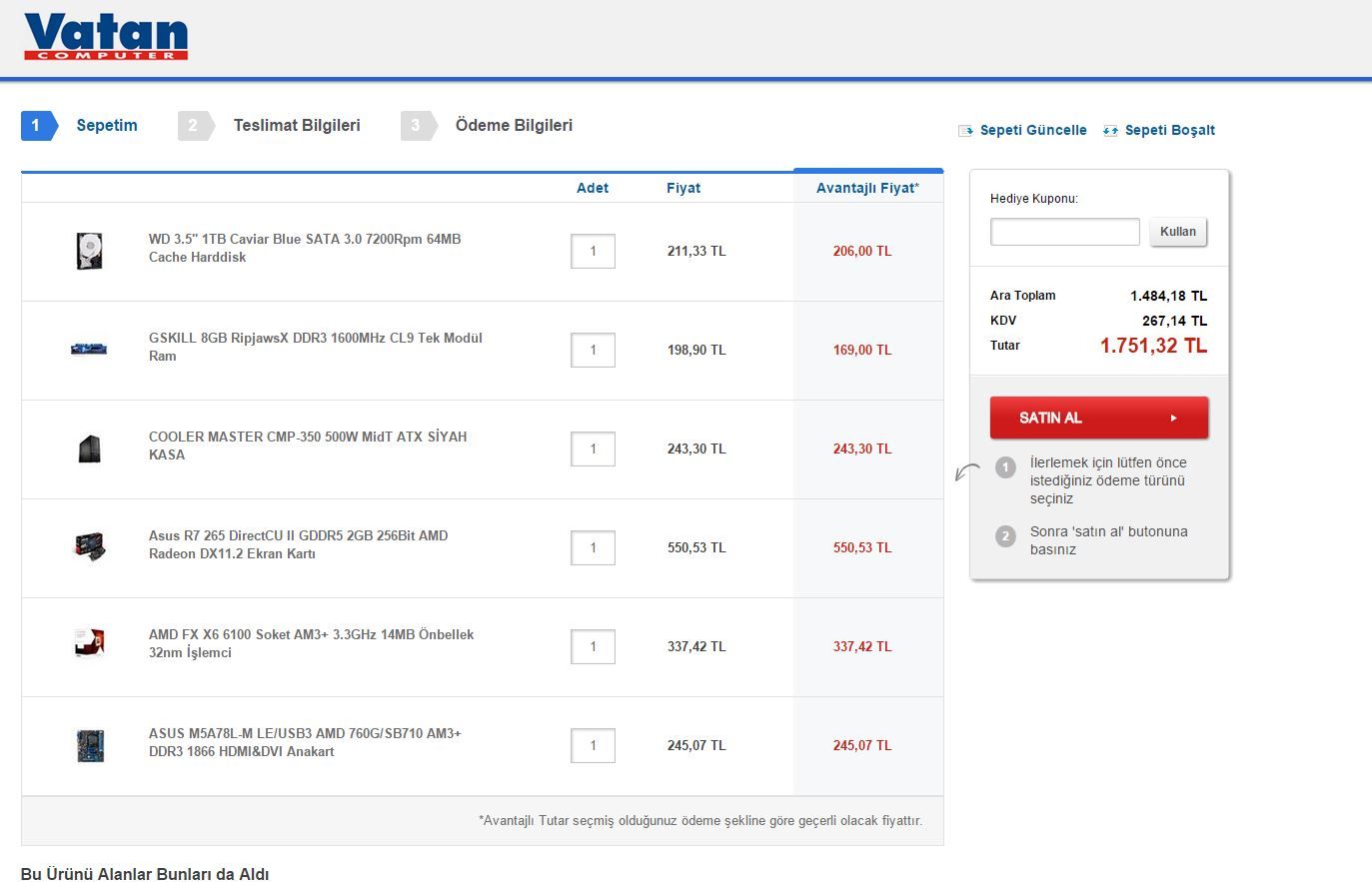Edit quantity for ASUS M5A78L-M motherboard

coord(593,745)
